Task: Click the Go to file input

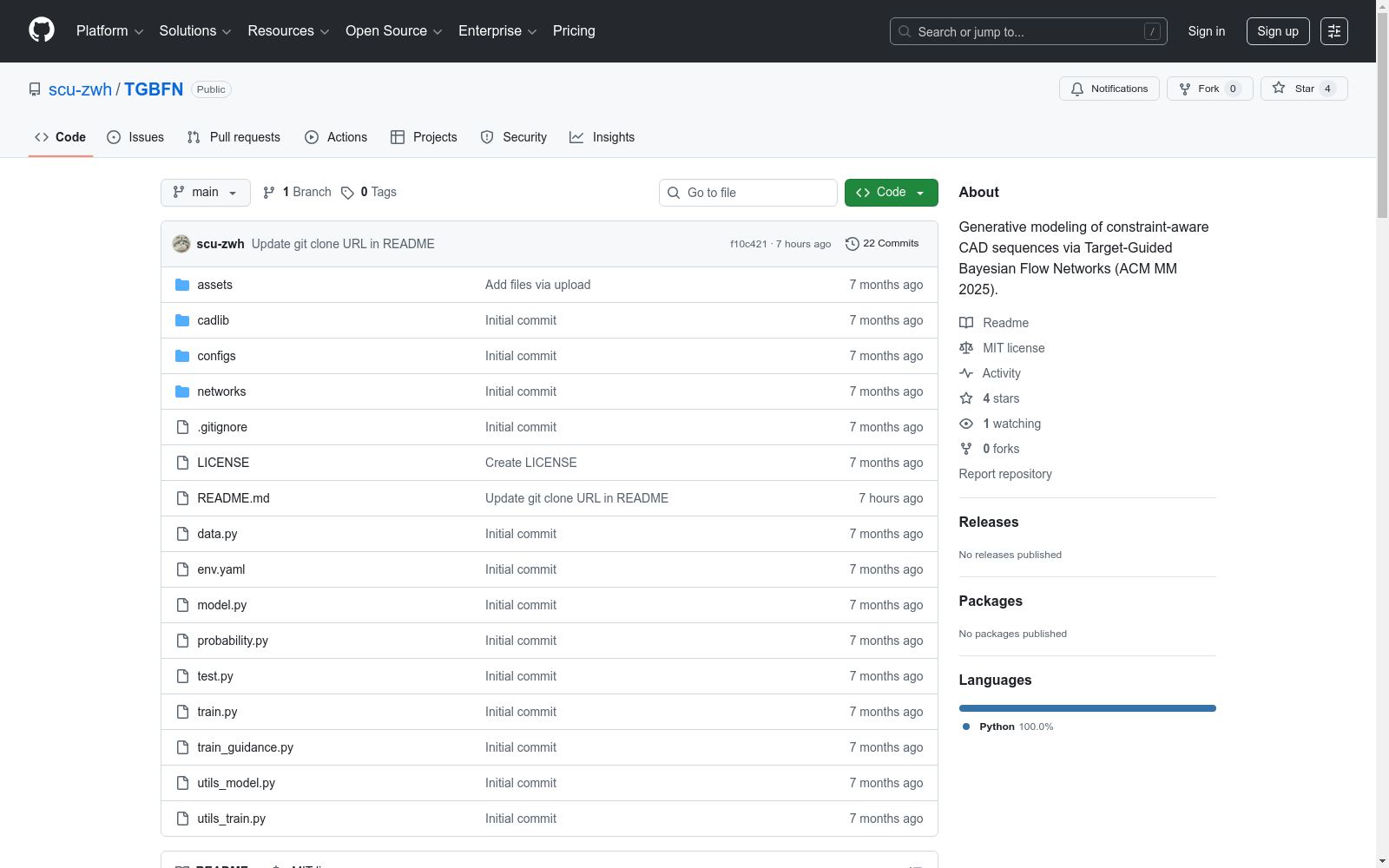Action: [x=748, y=193]
